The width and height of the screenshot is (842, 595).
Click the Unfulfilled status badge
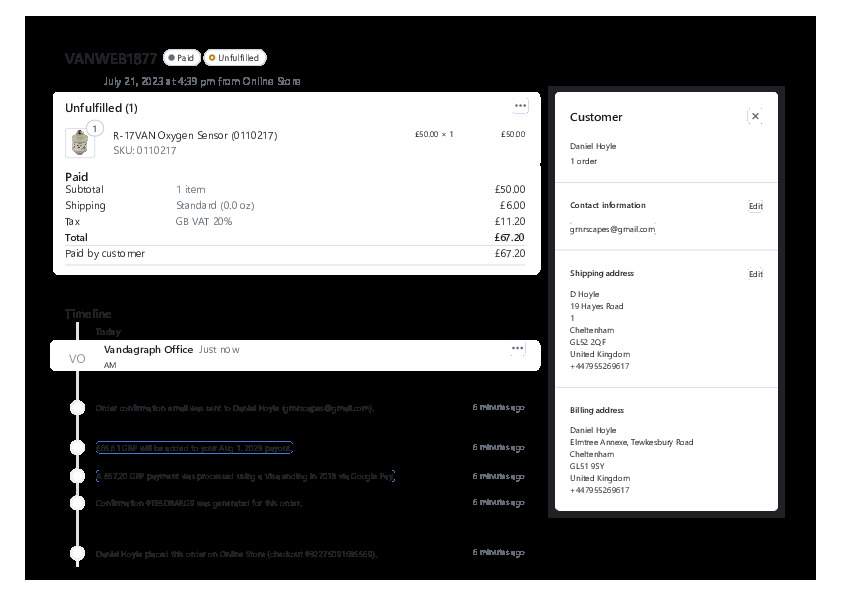235,58
